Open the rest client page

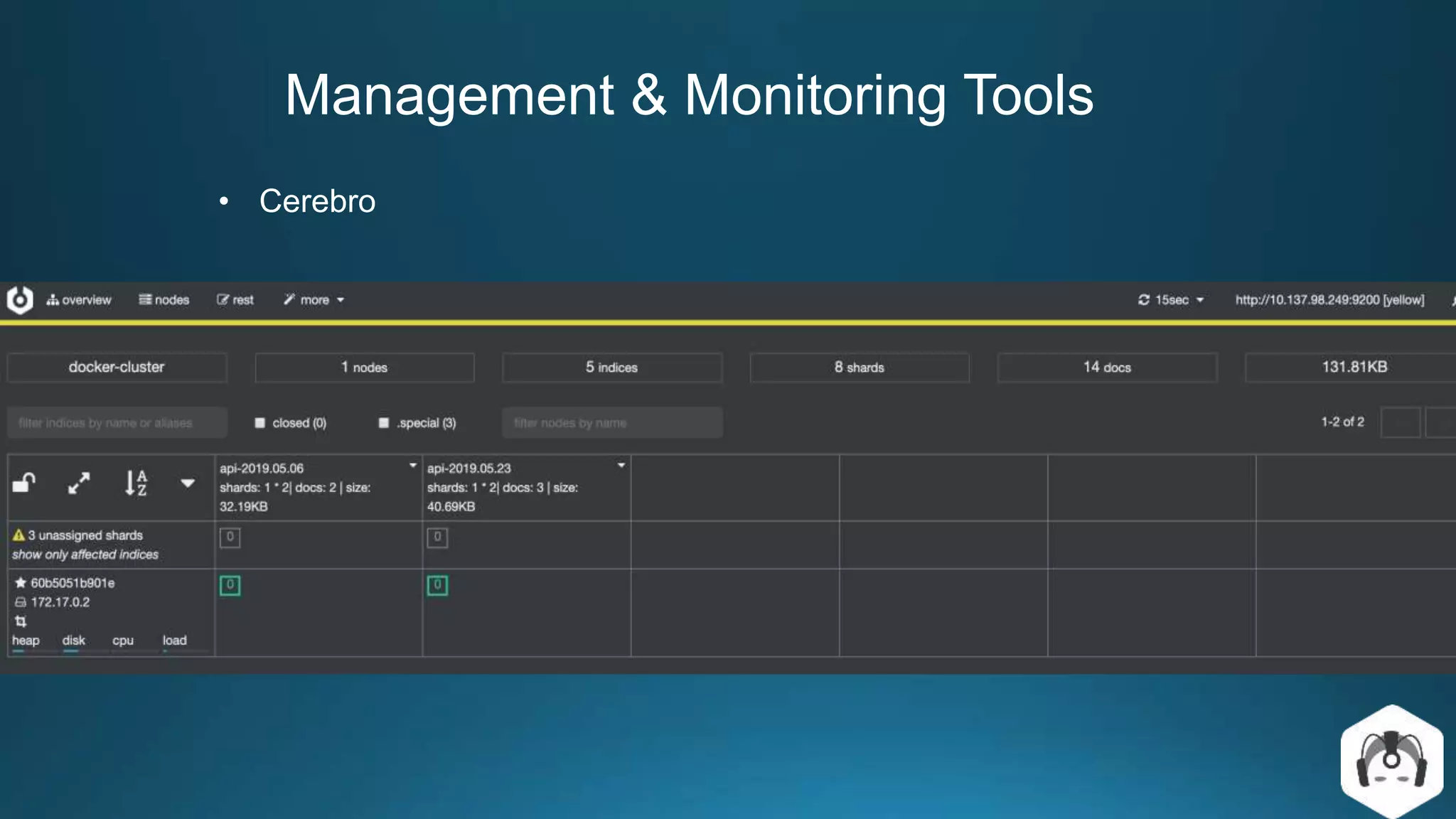(x=235, y=300)
